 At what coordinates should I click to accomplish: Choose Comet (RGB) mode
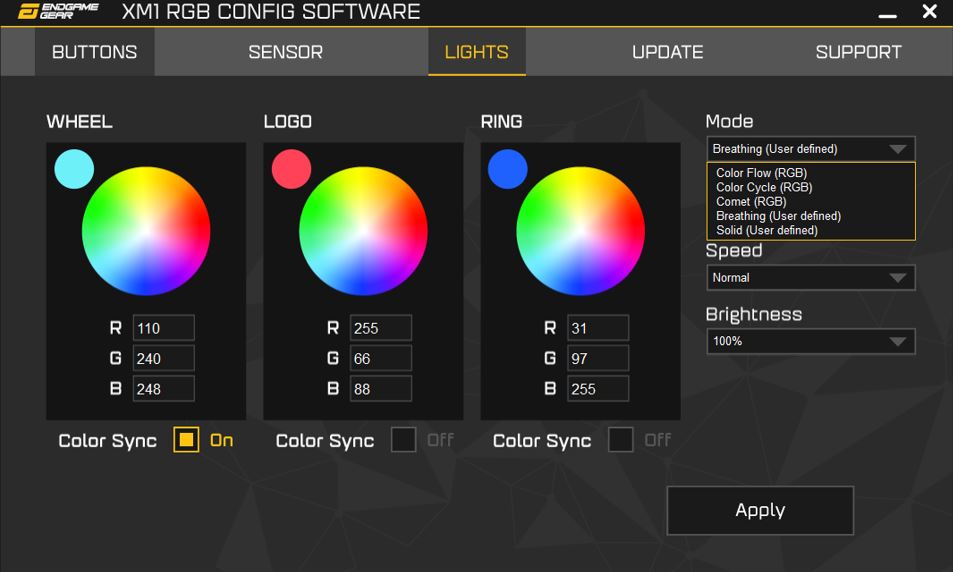coord(751,201)
